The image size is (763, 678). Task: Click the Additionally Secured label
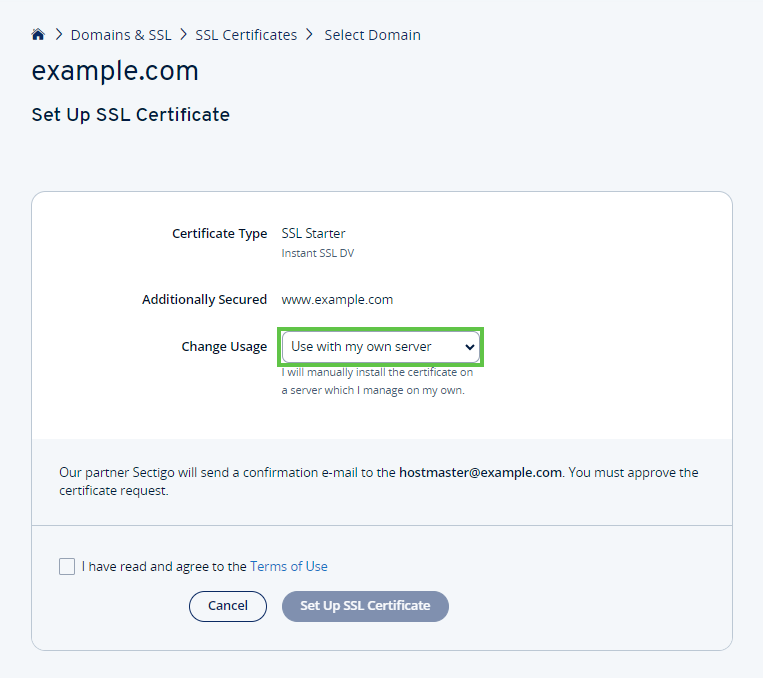[x=204, y=299]
